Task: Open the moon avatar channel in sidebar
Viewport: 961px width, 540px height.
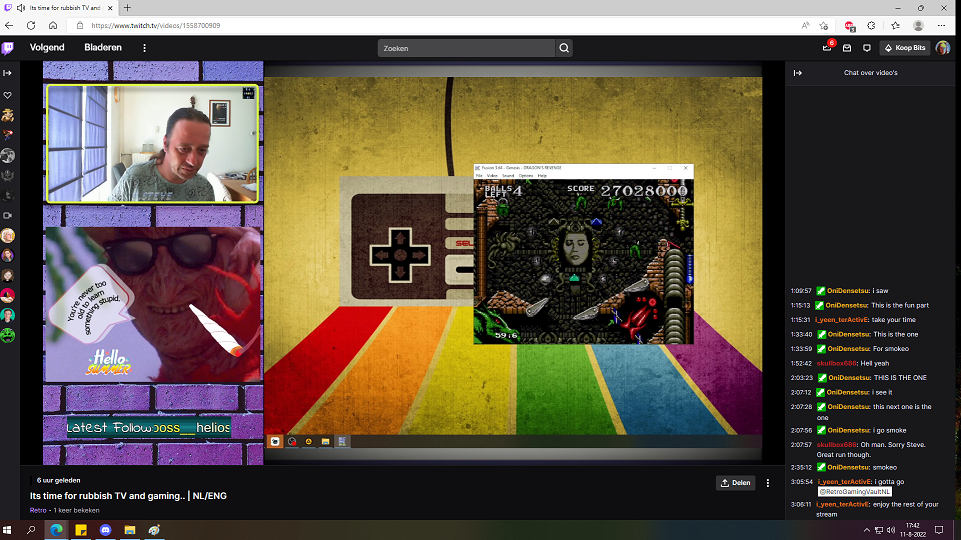Action: click(7, 155)
